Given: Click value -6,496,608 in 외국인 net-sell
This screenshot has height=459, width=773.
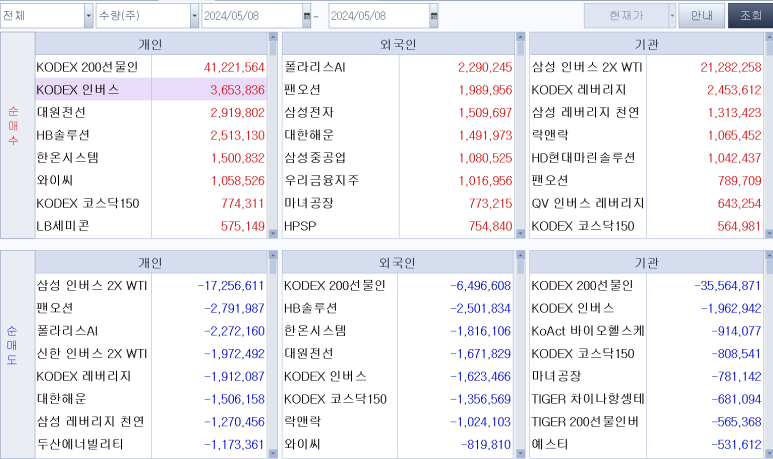Looking at the screenshot, I should (x=481, y=285).
